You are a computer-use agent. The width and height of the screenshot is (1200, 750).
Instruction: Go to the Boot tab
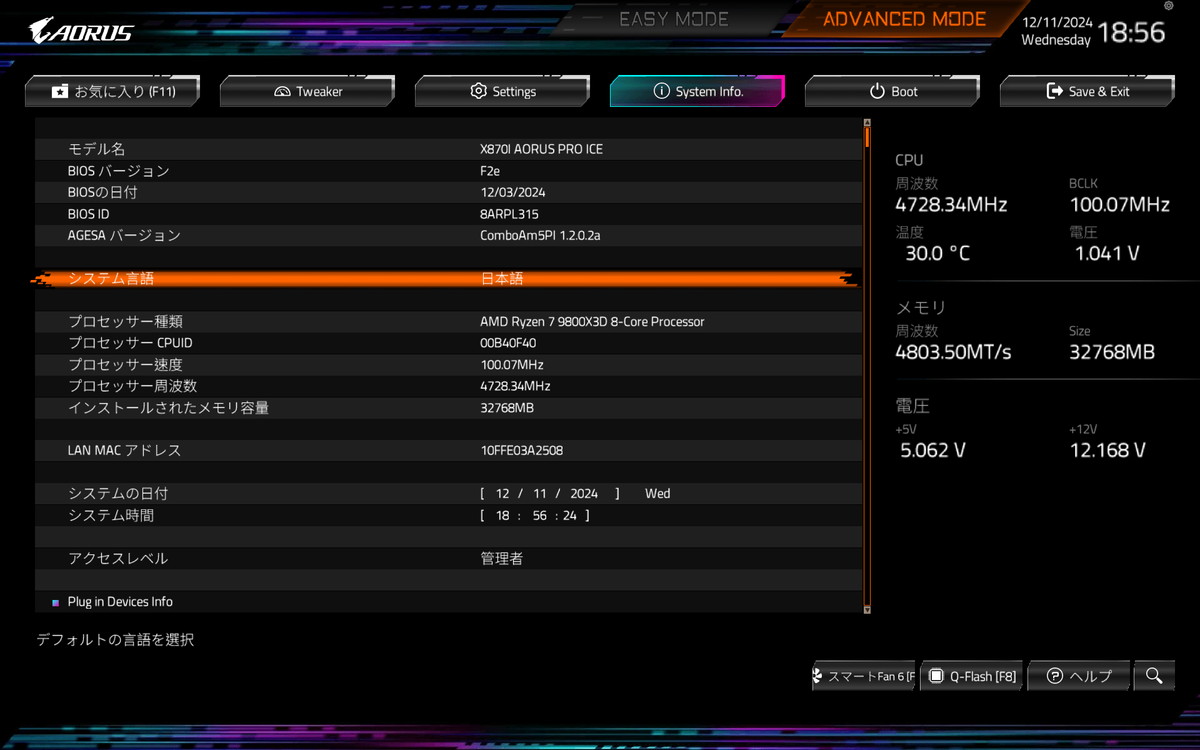click(x=892, y=91)
